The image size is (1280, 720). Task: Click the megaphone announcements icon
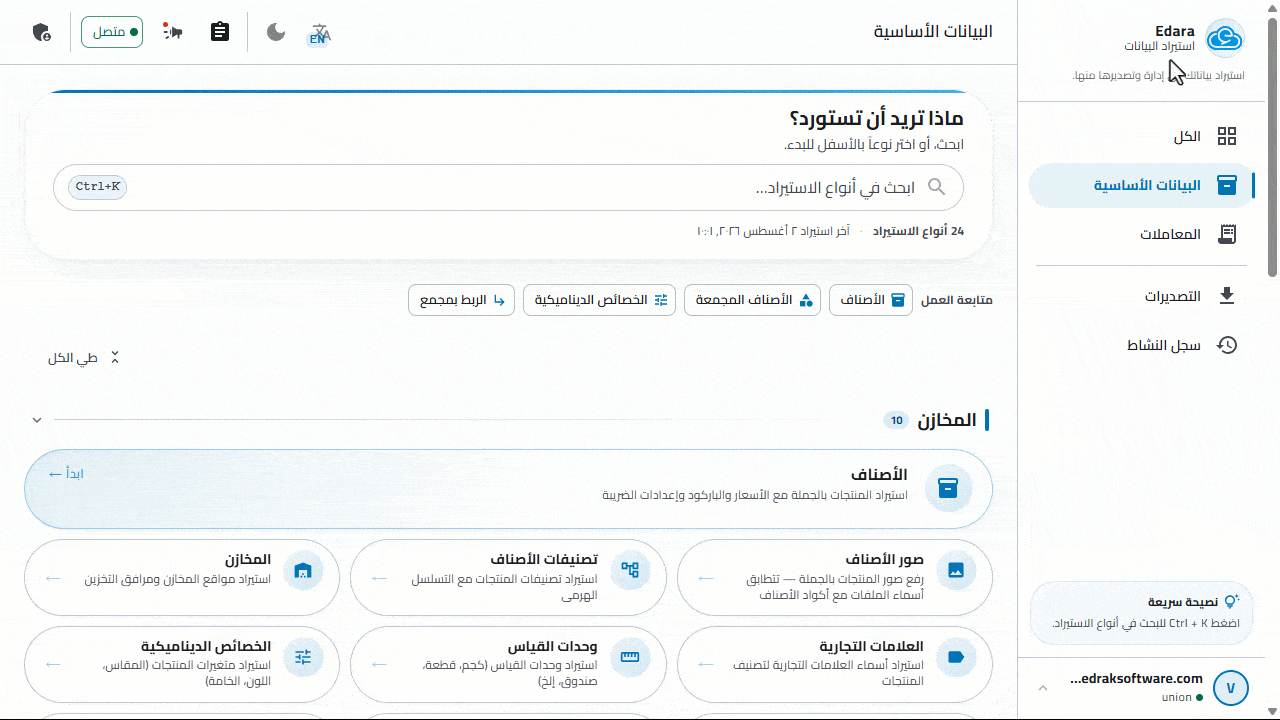point(173,33)
